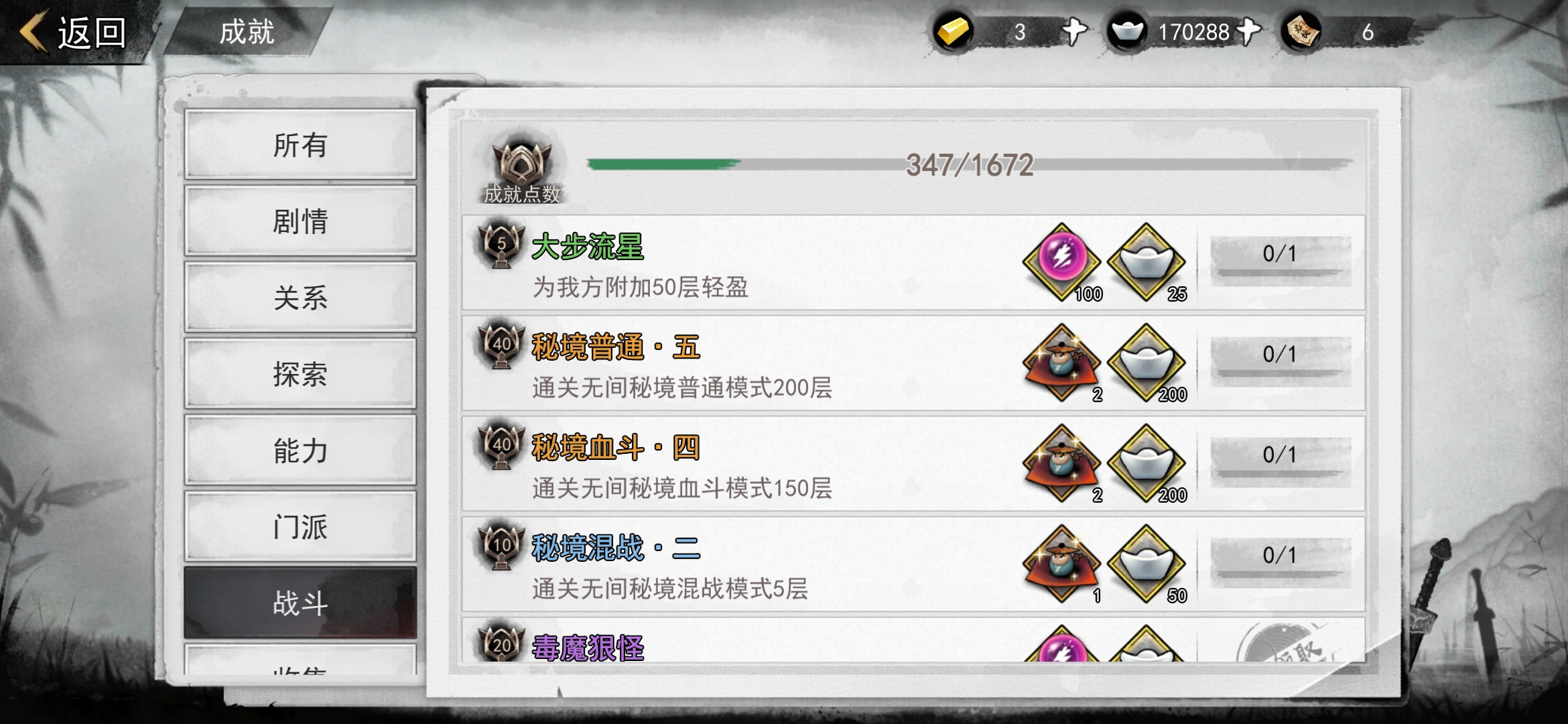Add more gold using the plus icon
1568x724 pixels.
point(1074,31)
